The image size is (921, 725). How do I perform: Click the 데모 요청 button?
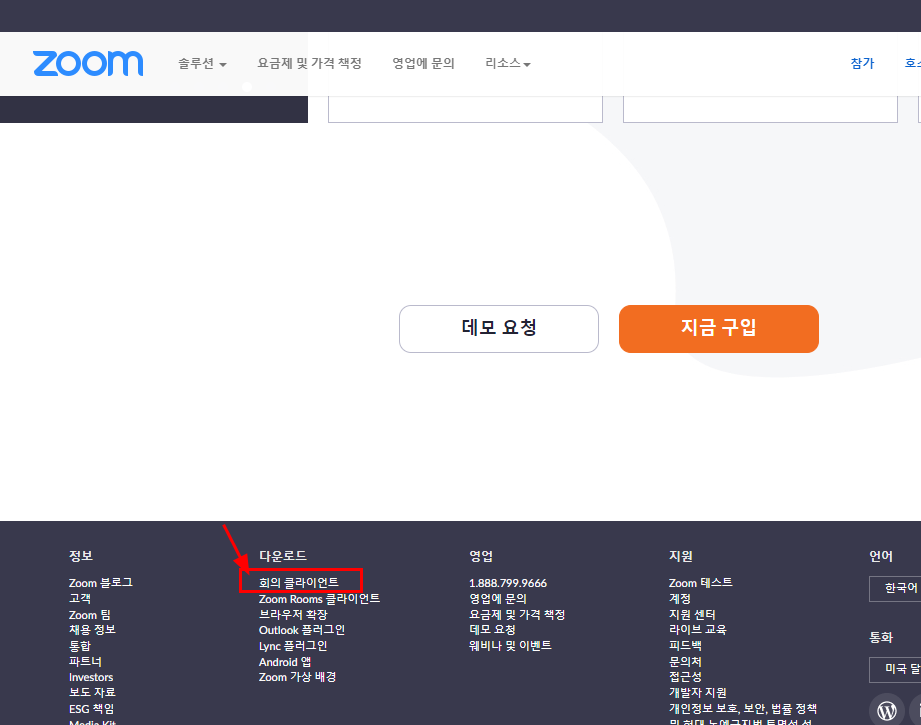(x=498, y=328)
